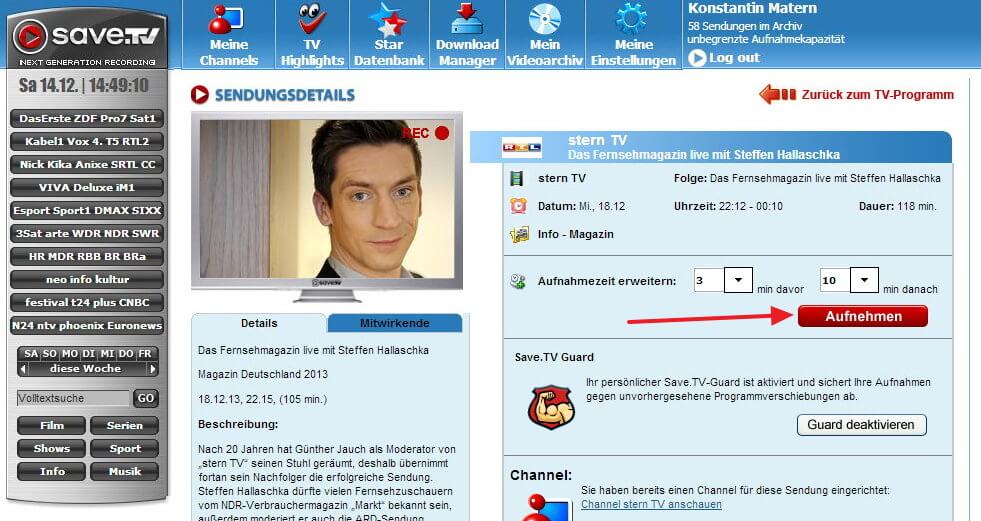Choose DO in the weekday bar
This screenshot has height=521, width=981.
click(126, 353)
